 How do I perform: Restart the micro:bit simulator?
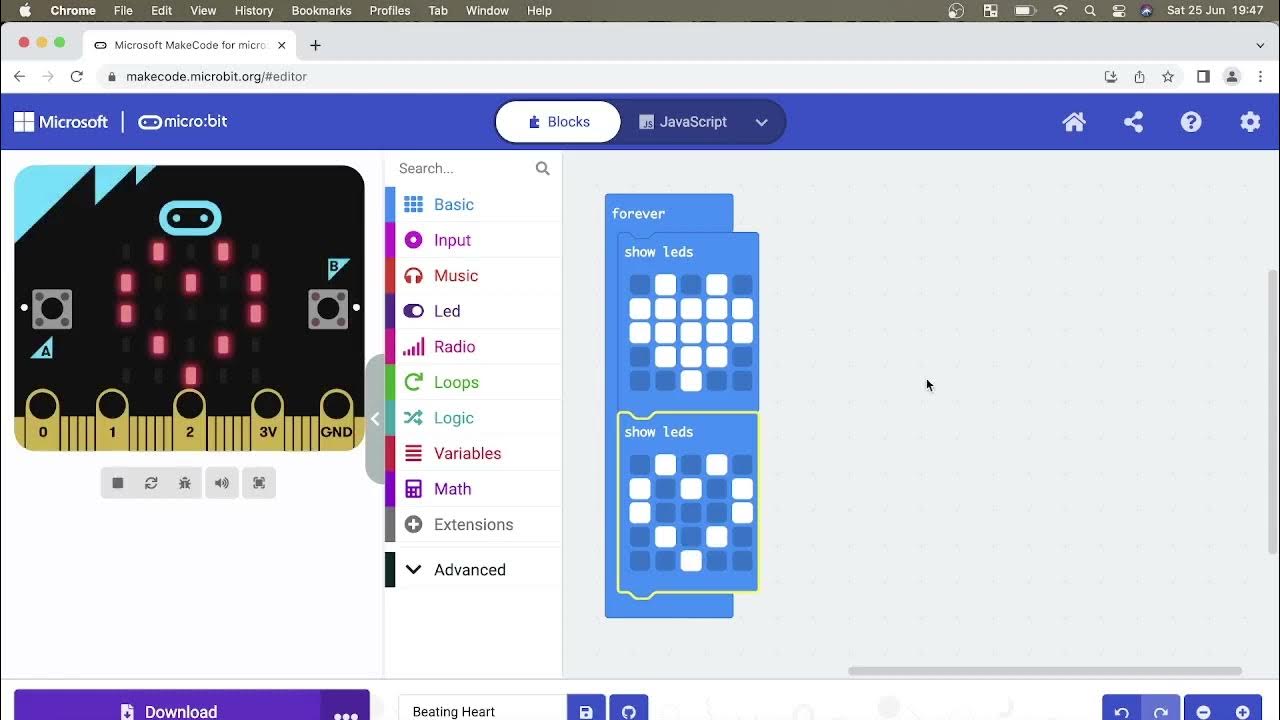151,483
